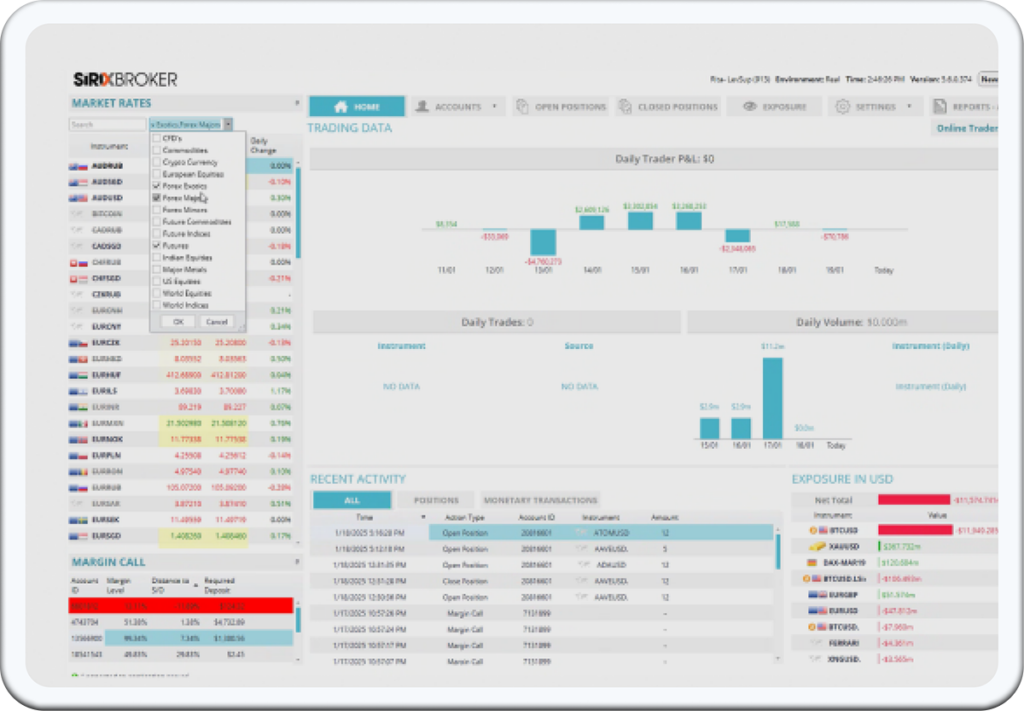This screenshot has height=711, width=1024.
Task: Uncheck the Forex Exotics checkbox
Action: click(x=156, y=186)
